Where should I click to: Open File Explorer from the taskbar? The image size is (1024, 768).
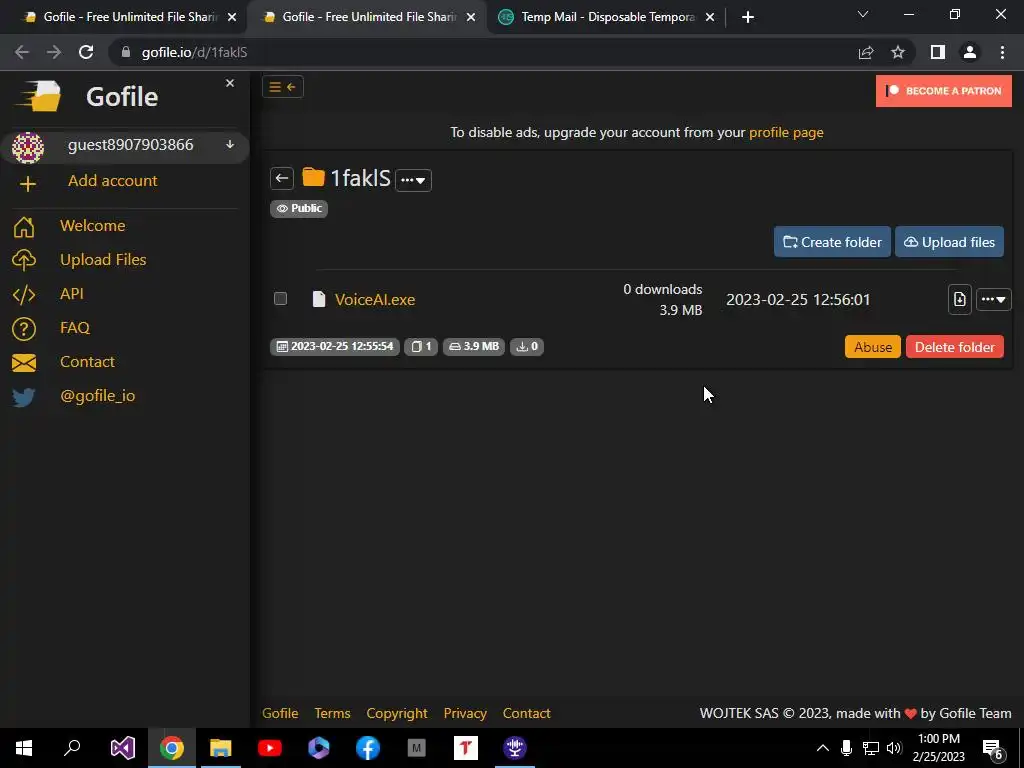click(221, 748)
